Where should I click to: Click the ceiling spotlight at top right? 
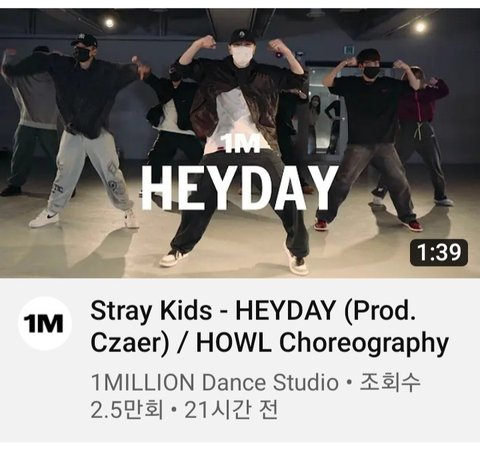tap(420, 26)
